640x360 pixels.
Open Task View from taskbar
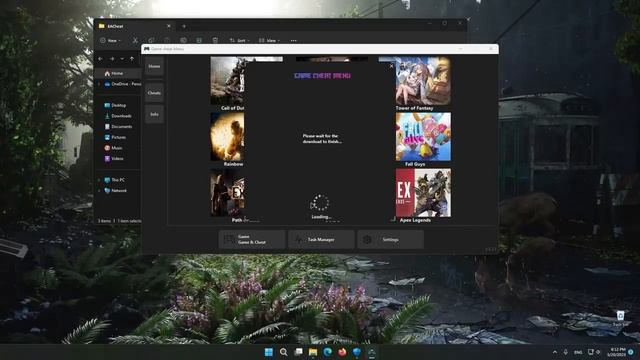coord(298,352)
